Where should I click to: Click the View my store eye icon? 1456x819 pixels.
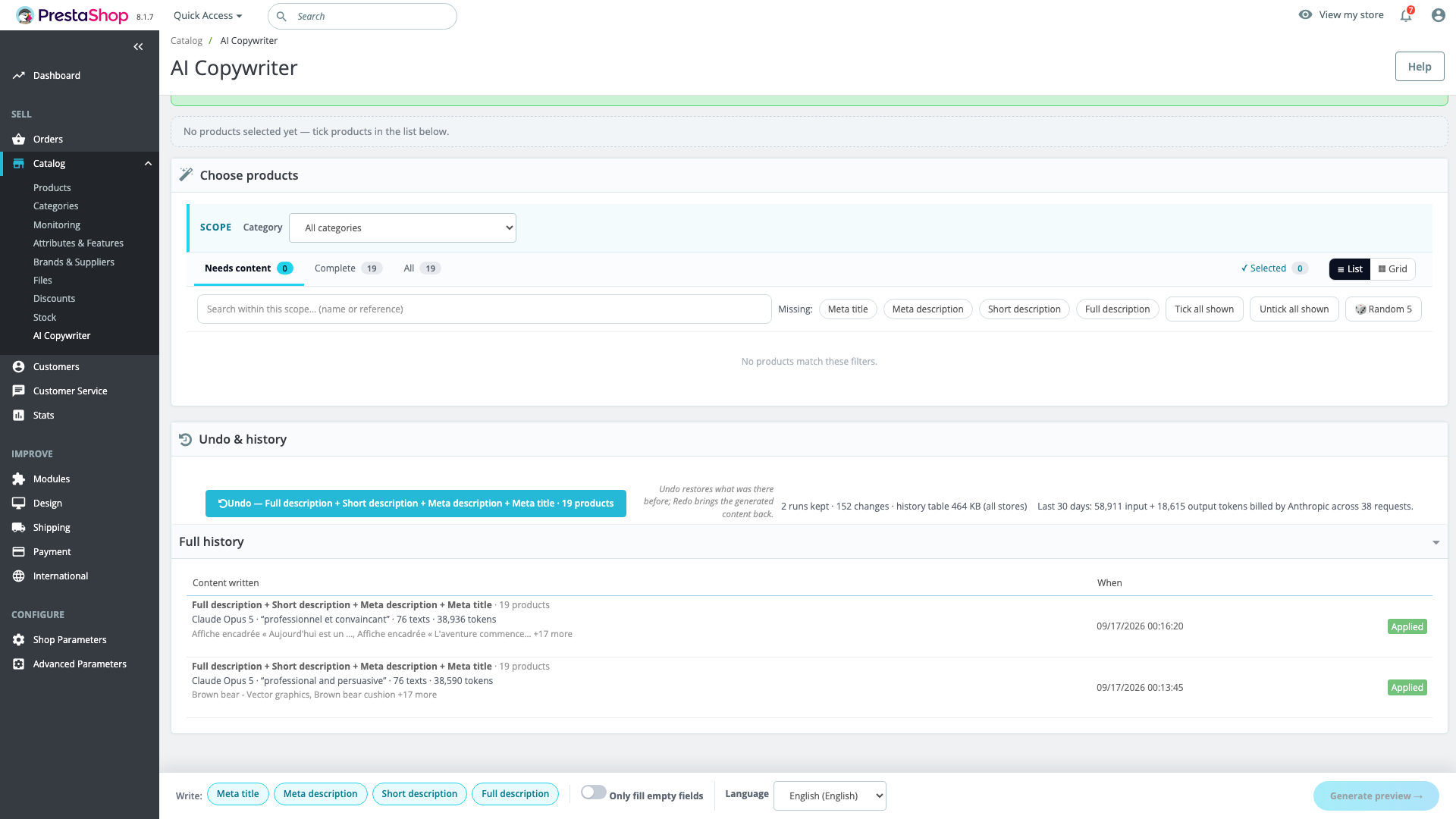coord(1305,14)
